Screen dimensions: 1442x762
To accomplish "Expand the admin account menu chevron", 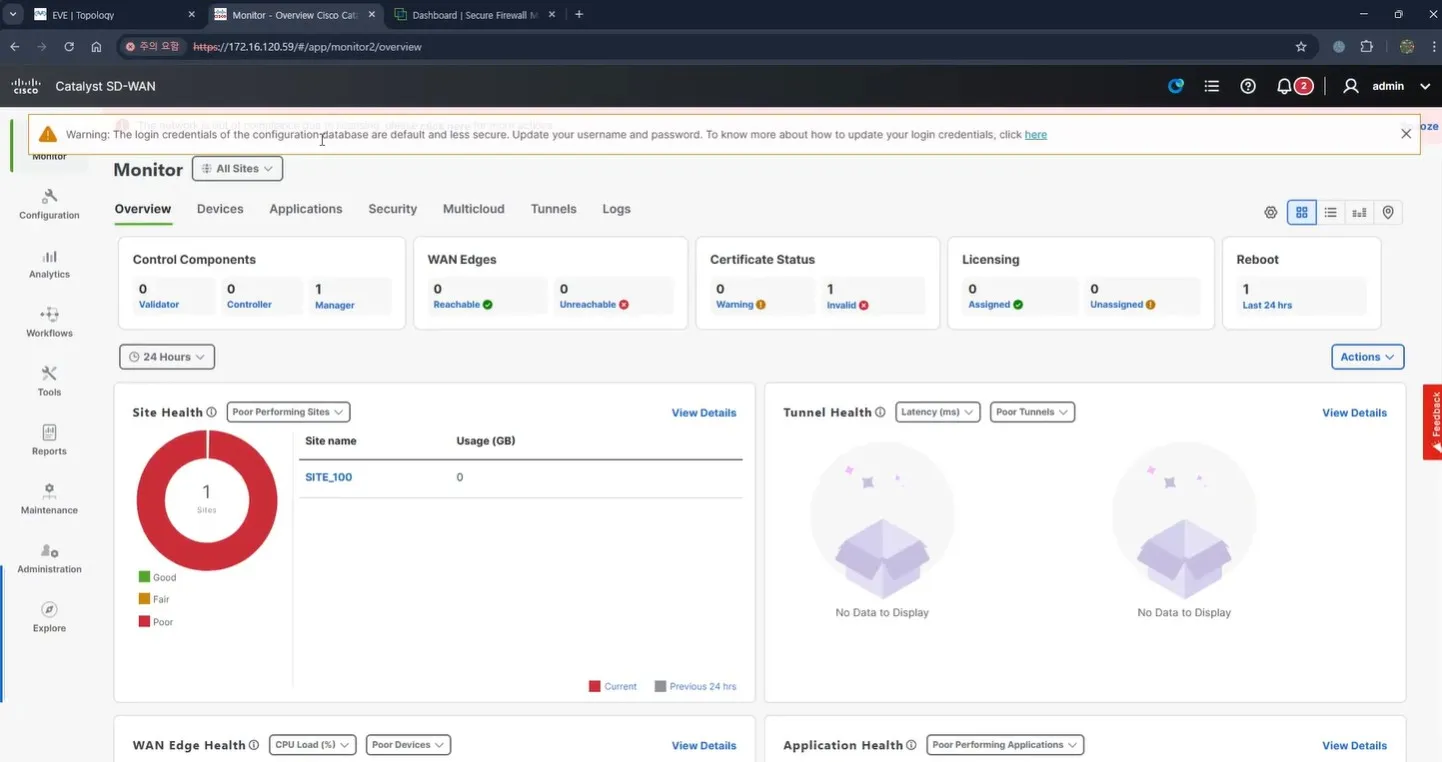I will tap(1425, 86).
